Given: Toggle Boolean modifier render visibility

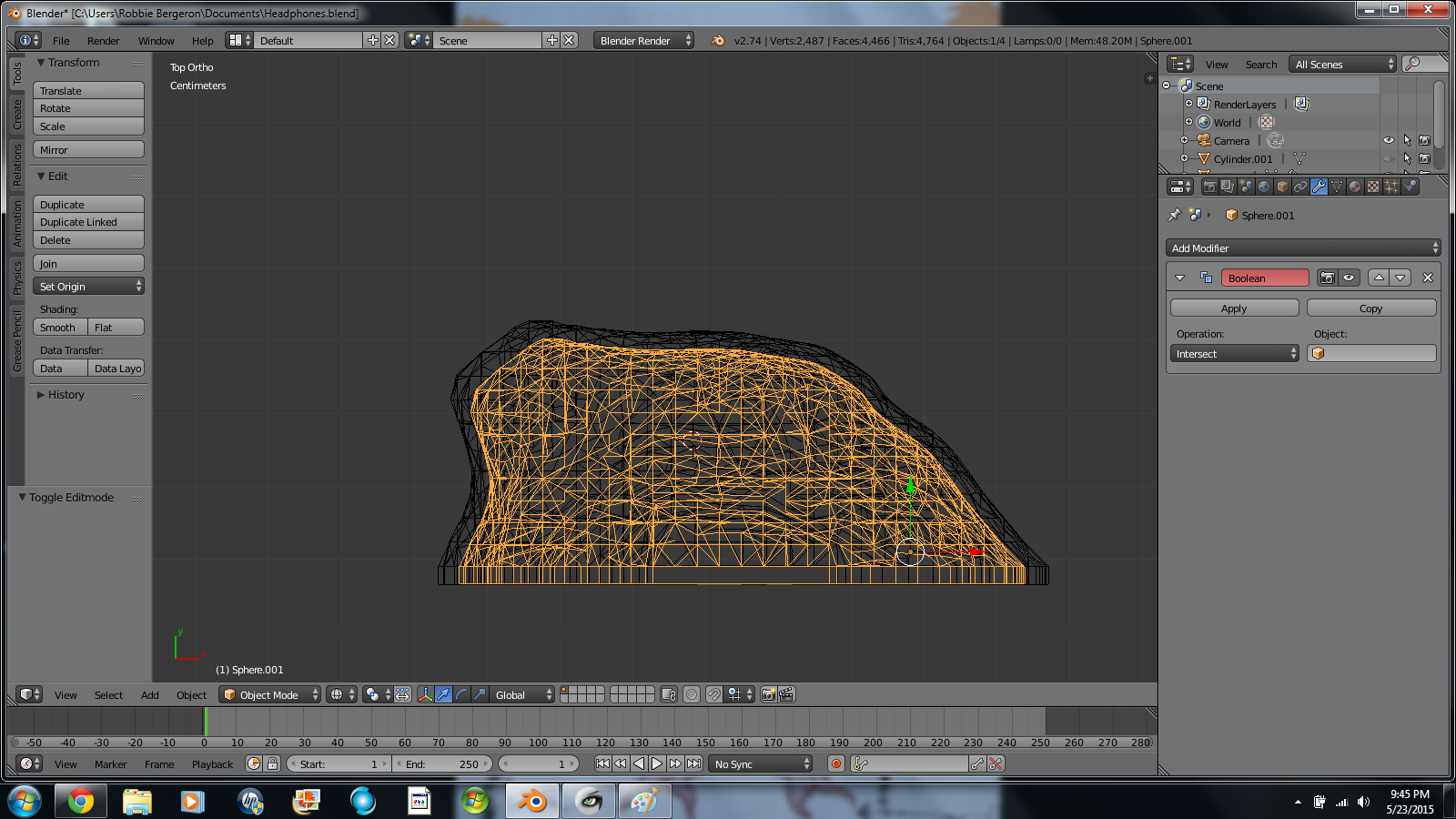Looking at the screenshot, I should (x=1328, y=278).
